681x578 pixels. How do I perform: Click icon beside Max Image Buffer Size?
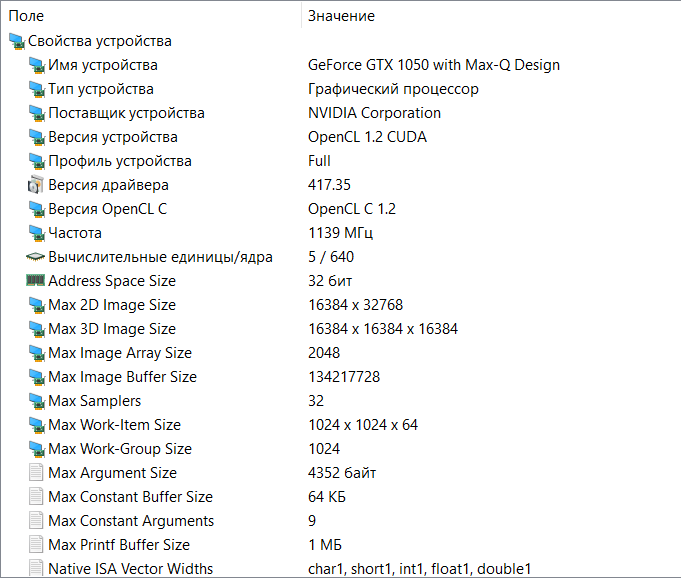click(36, 377)
